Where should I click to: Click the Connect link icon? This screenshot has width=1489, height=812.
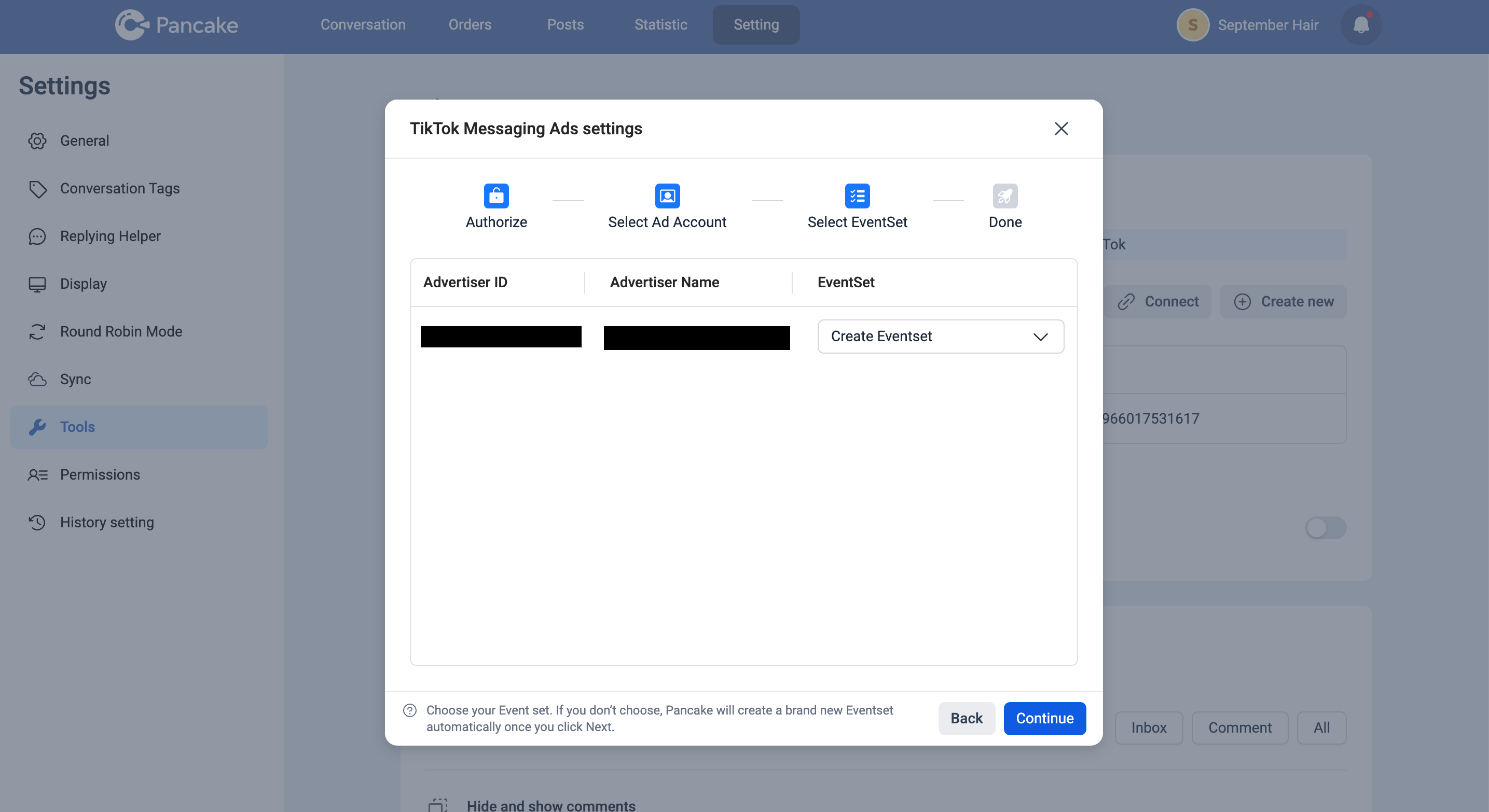click(x=1126, y=301)
